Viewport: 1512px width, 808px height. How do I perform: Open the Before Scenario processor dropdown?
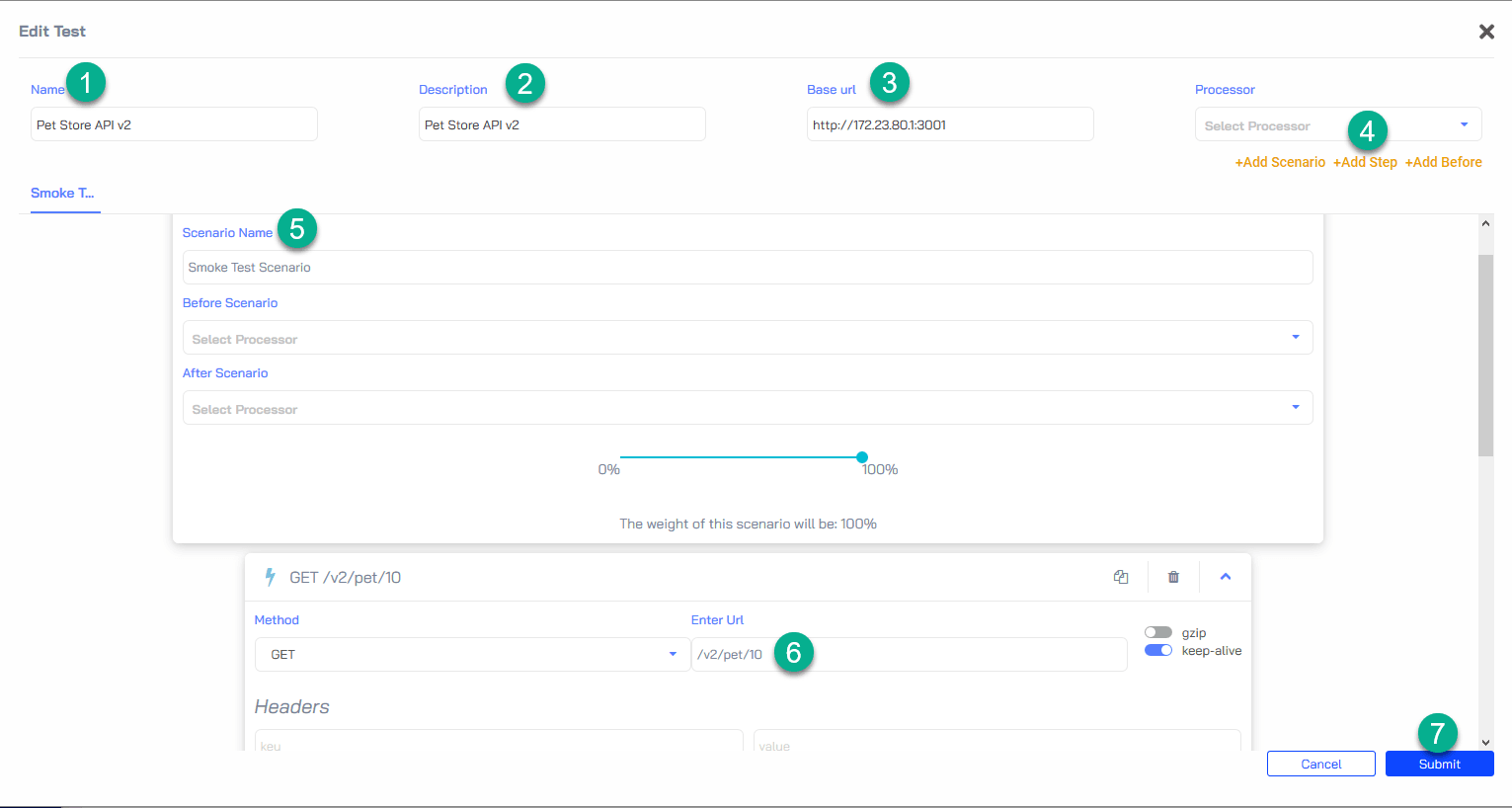pos(1295,337)
